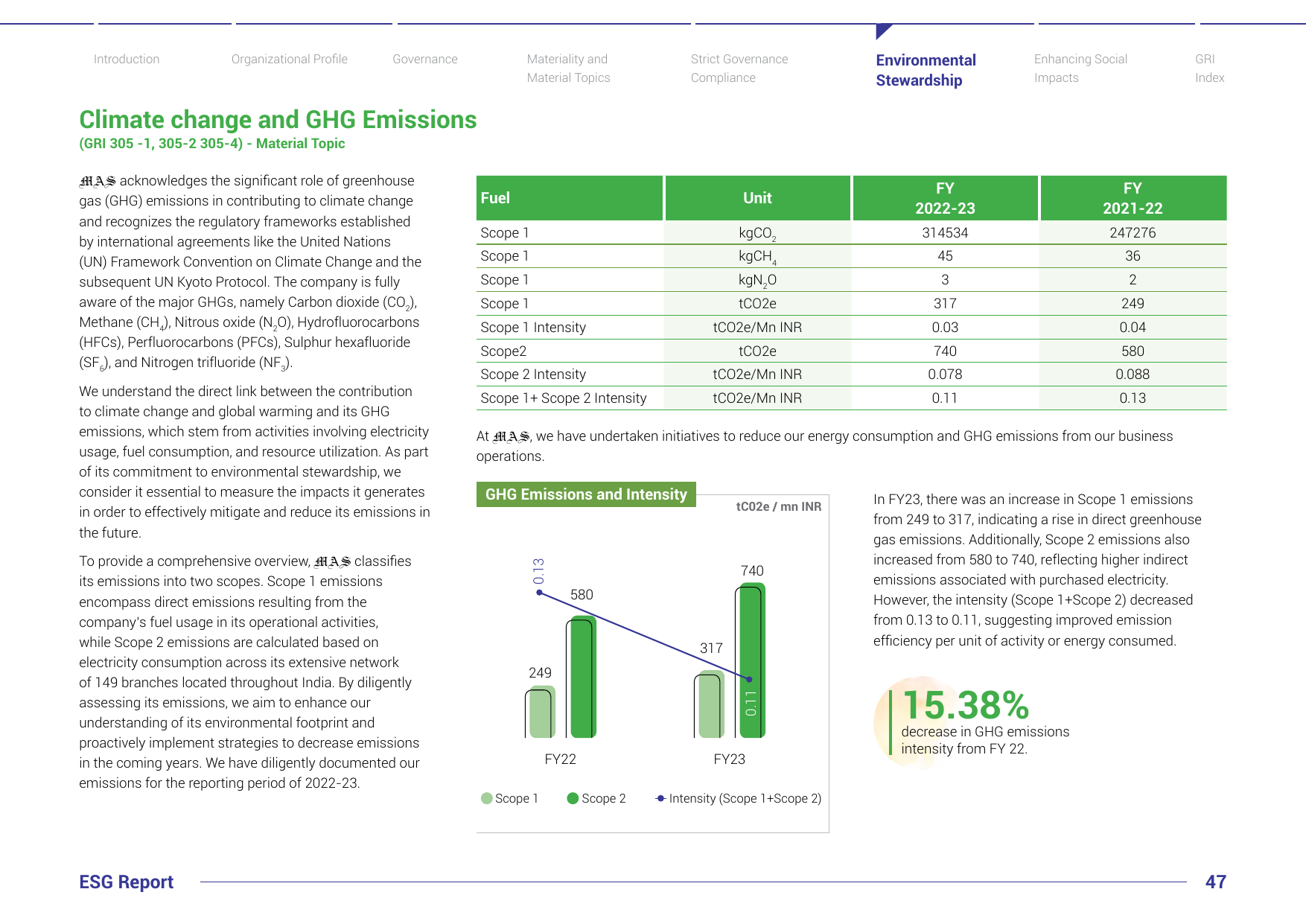Select Environmental Stewardship active tab
1306x924 pixels.
(926, 70)
